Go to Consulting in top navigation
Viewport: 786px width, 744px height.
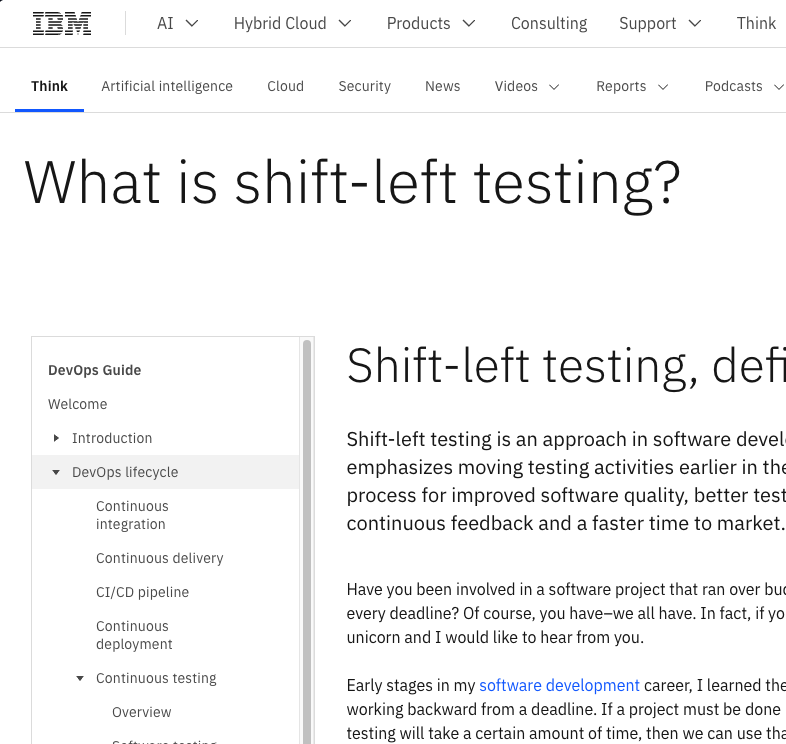[549, 24]
